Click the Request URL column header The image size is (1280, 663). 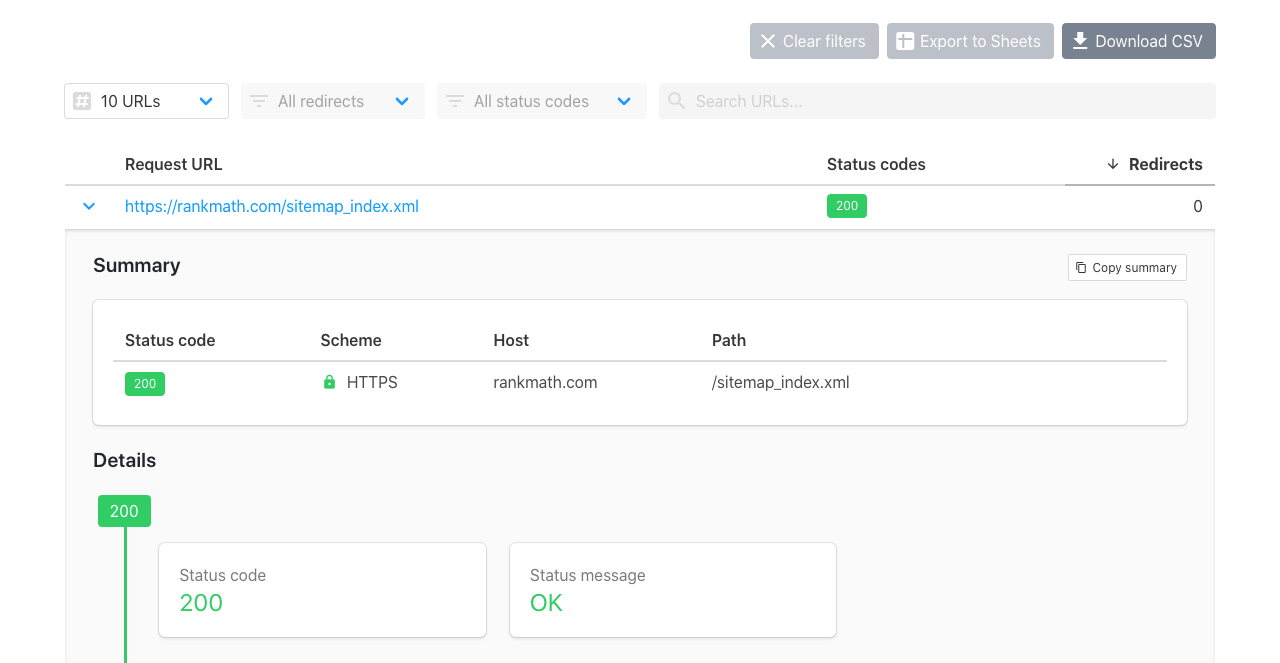click(174, 164)
